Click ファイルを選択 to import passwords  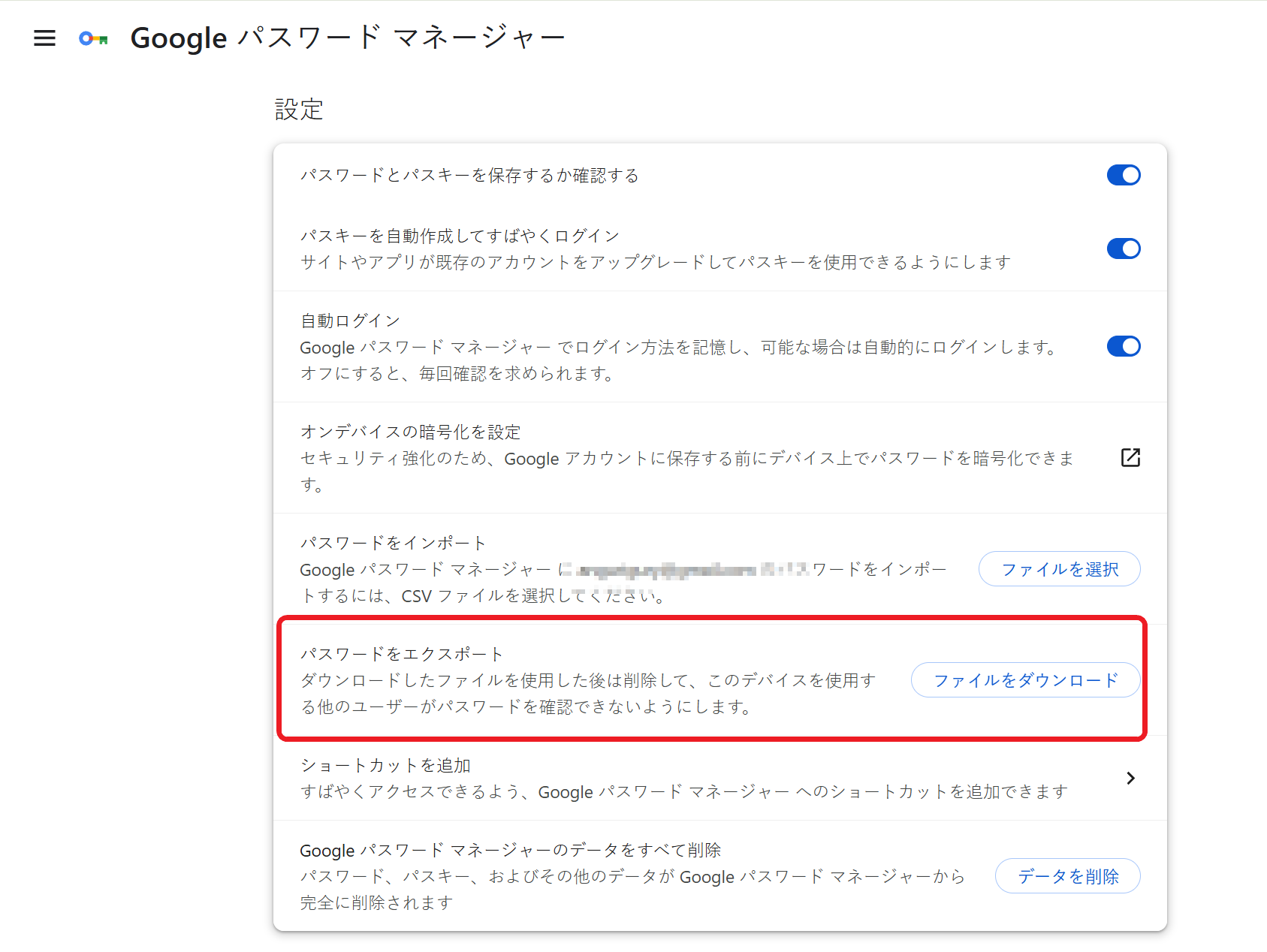pos(1058,568)
